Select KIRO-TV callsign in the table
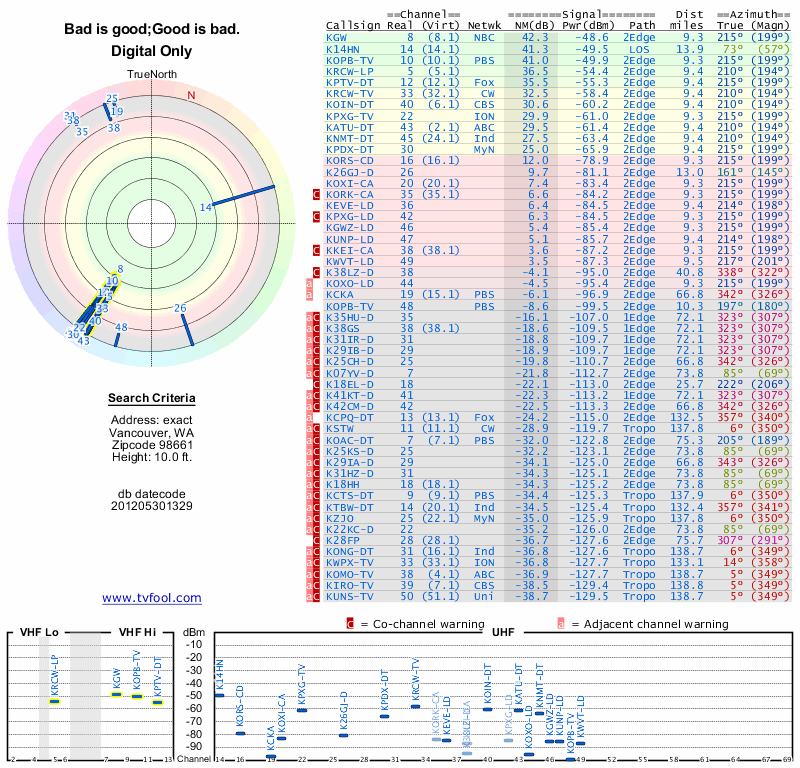 (350, 585)
